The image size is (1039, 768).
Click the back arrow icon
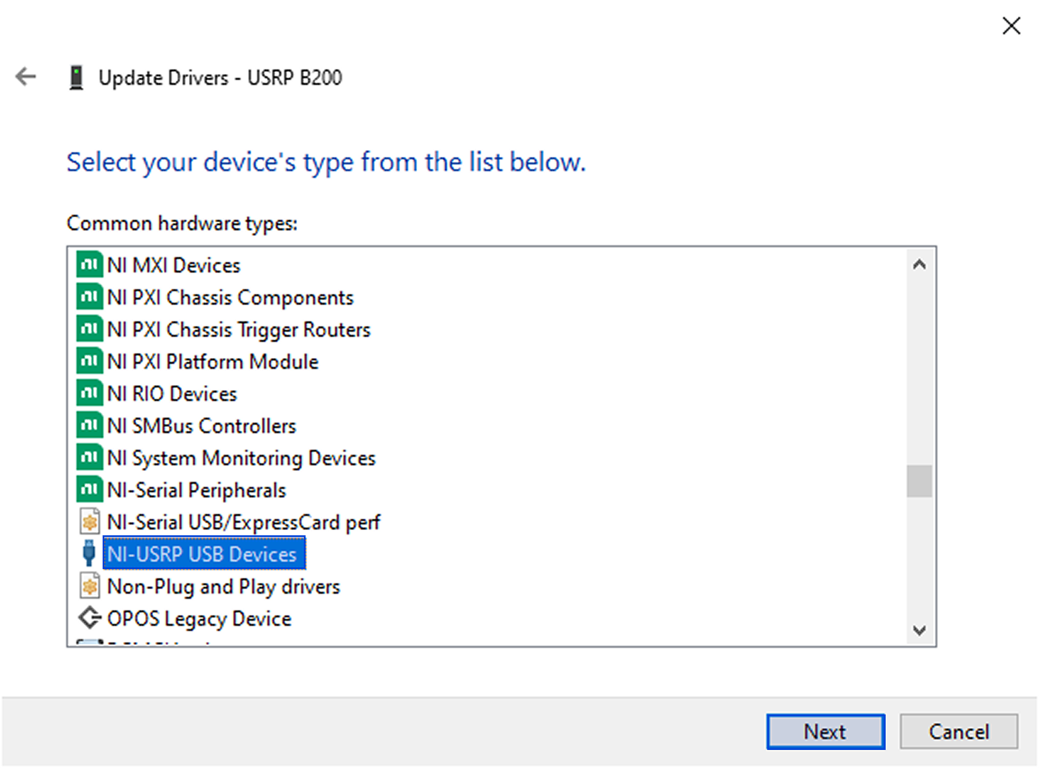pyautogui.click(x=26, y=77)
